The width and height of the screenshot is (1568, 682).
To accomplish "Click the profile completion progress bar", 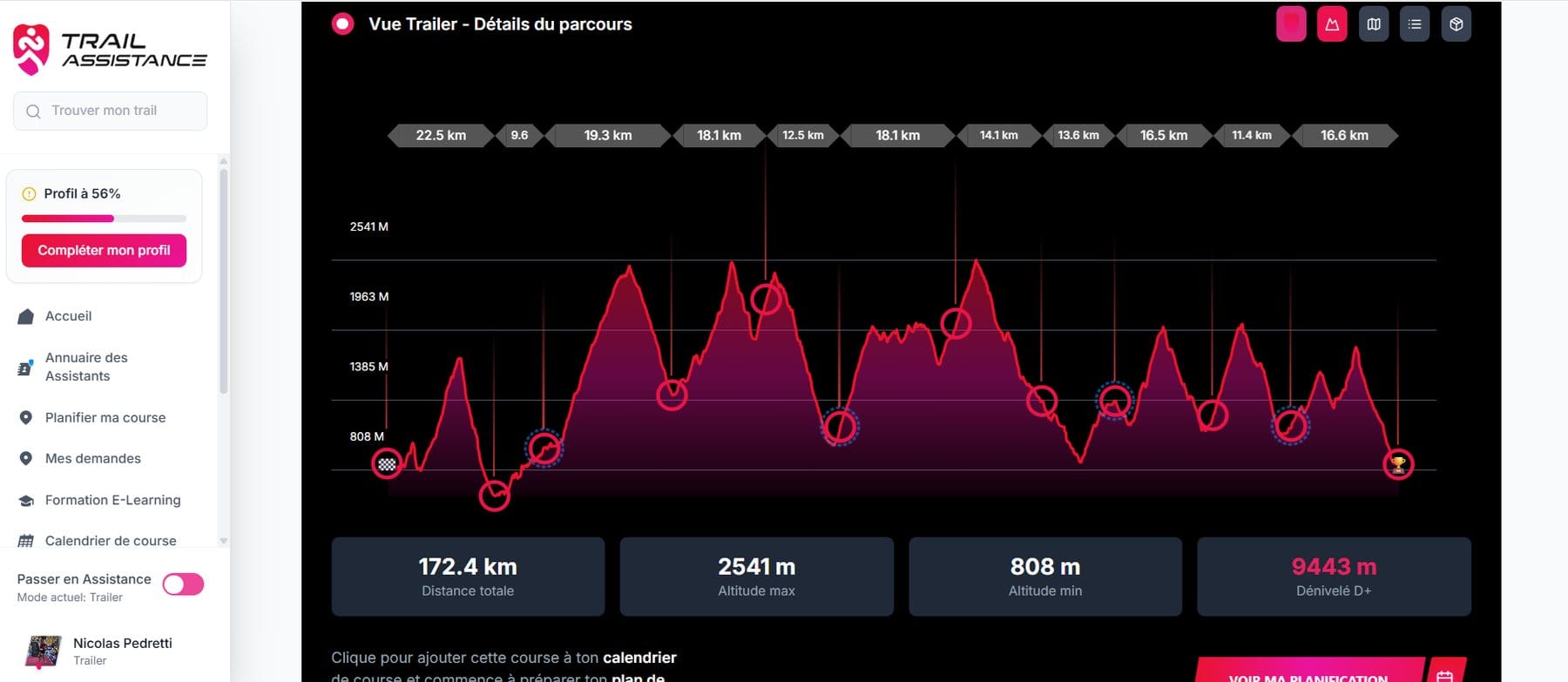I will tap(104, 219).
